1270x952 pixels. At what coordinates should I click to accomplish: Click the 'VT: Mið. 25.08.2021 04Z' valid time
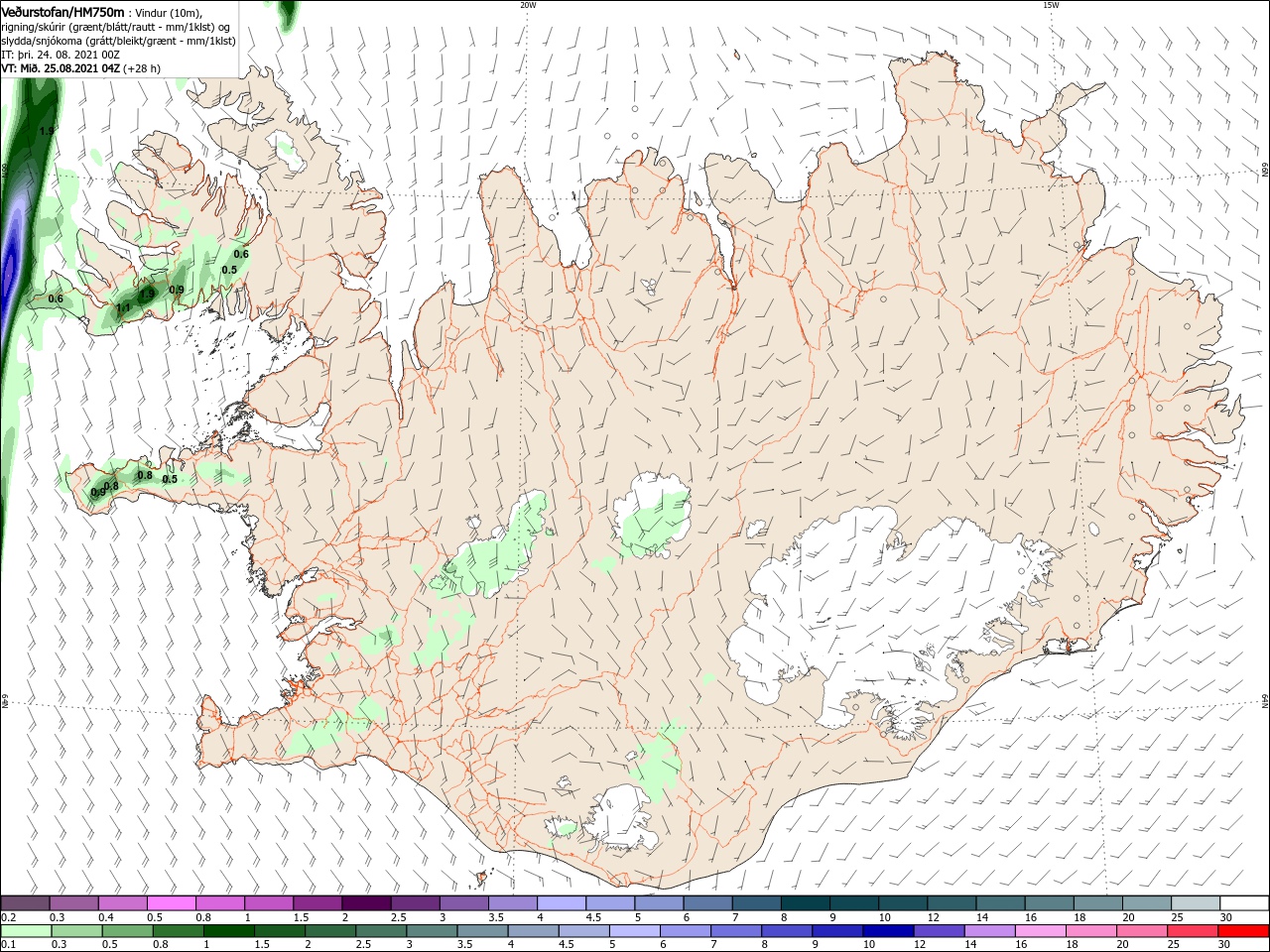pos(61,68)
